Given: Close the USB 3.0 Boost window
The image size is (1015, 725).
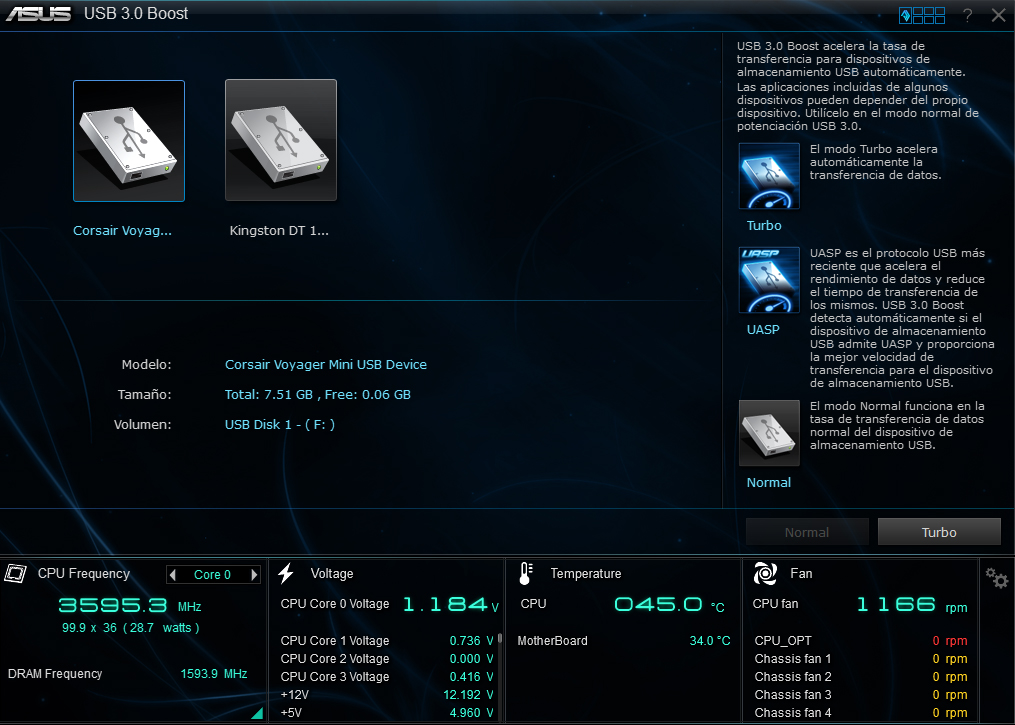Looking at the screenshot, I should (999, 16).
